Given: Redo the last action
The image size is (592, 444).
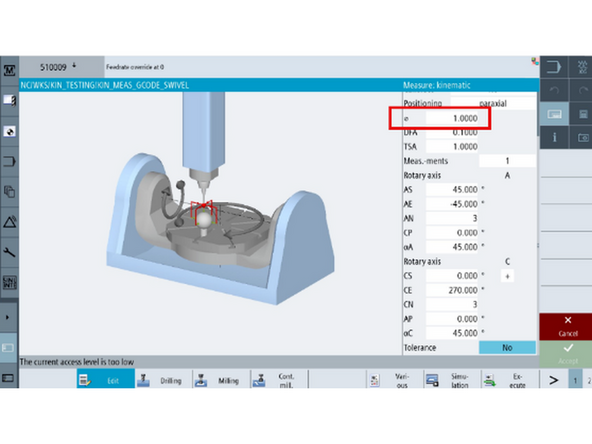Looking at the screenshot, I should coord(581,90).
